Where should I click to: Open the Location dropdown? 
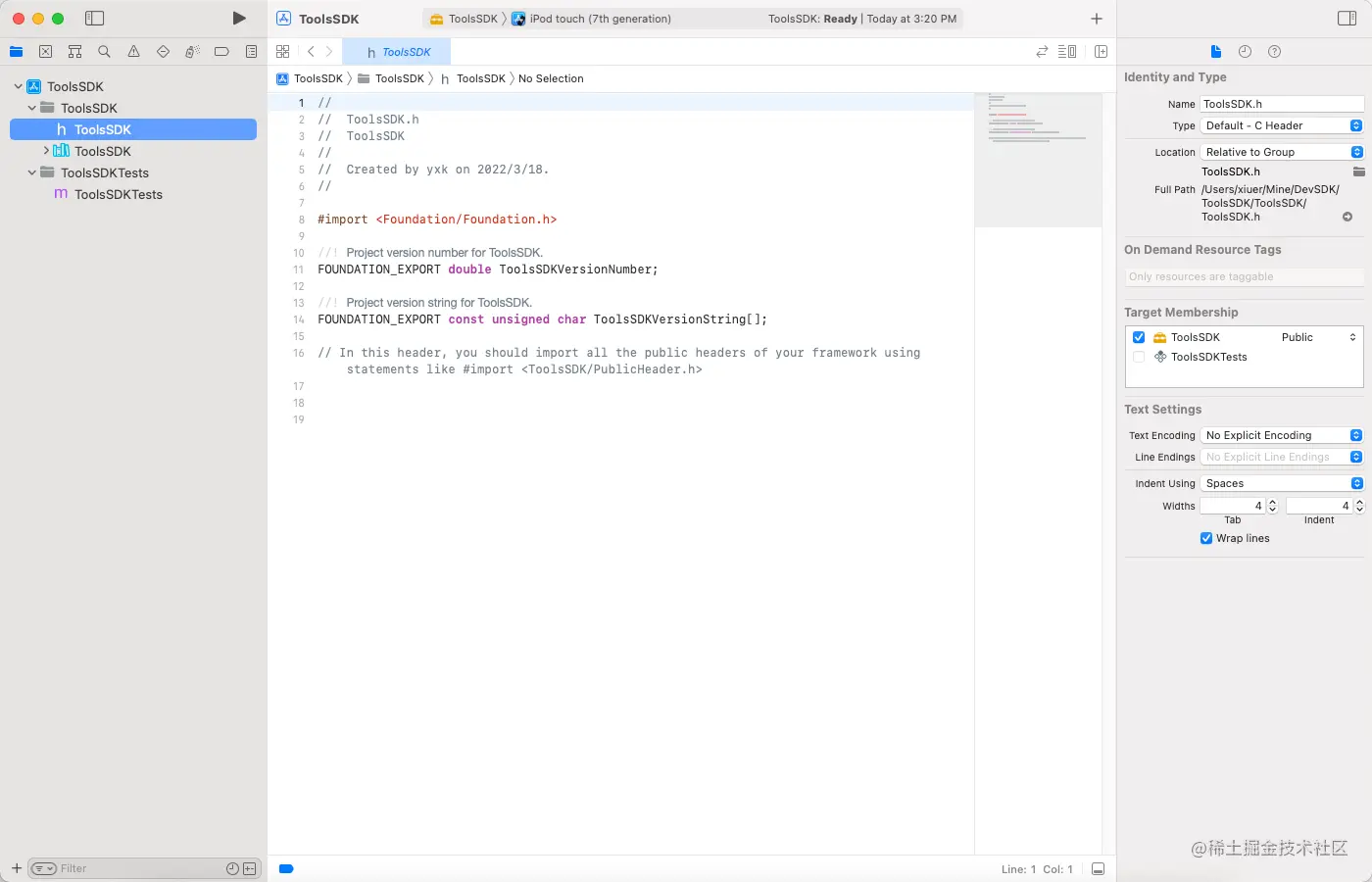tap(1282, 152)
